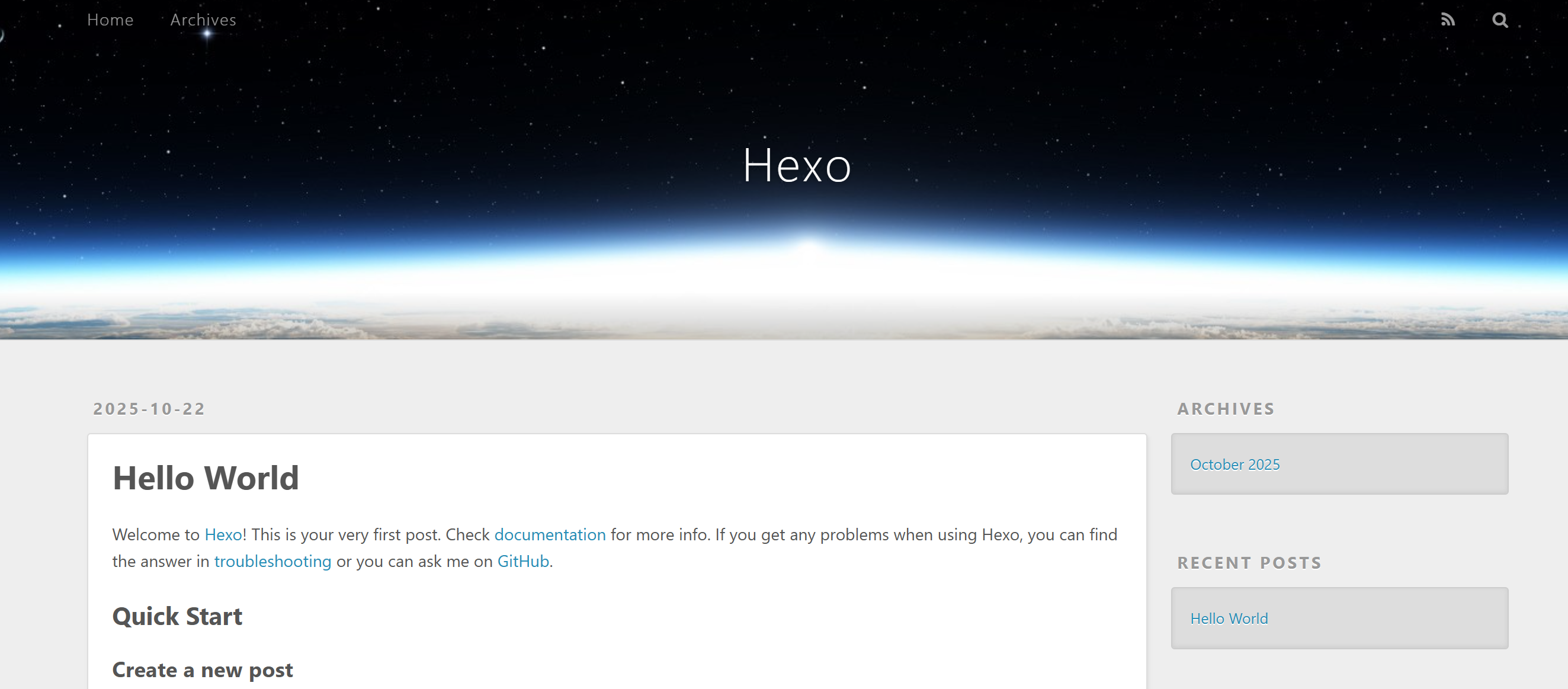Click the 2025-10-22 post date
This screenshot has width=1568, height=689.
click(149, 409)
